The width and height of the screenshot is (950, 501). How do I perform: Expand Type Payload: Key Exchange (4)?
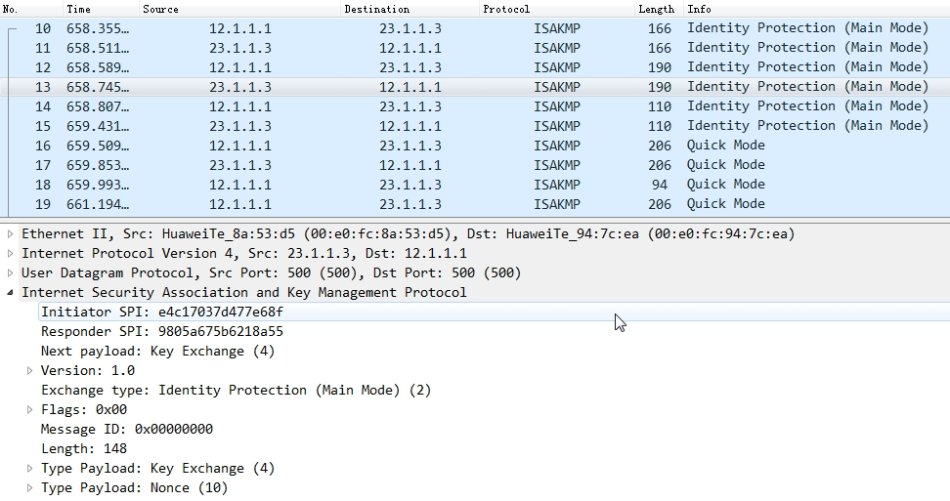coord(30,469)
